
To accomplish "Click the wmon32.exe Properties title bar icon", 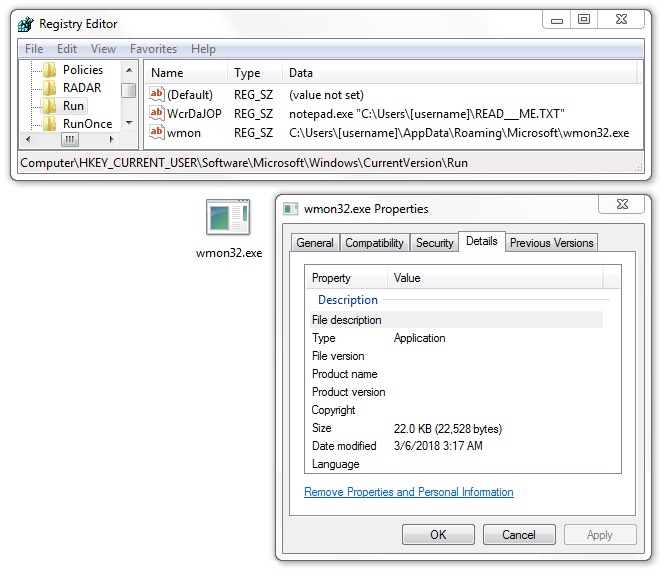I will coord(290,209).
